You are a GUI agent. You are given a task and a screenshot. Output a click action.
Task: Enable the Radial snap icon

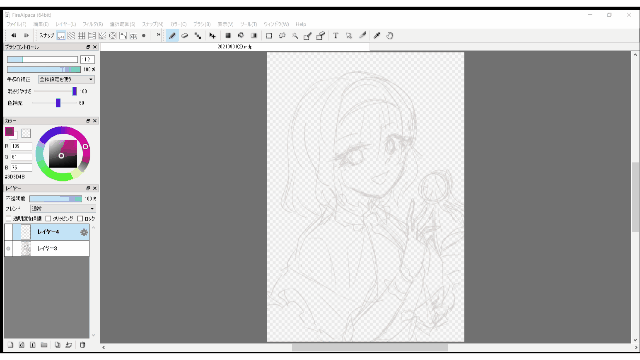click(x=102, y=36)
